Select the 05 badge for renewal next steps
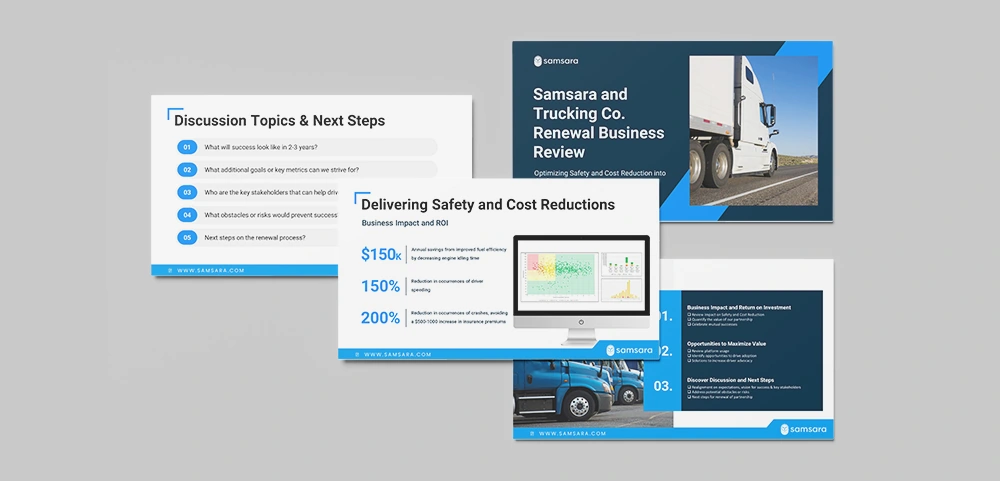The height and width of the screenshot is (481, 1000). [186, 238]
